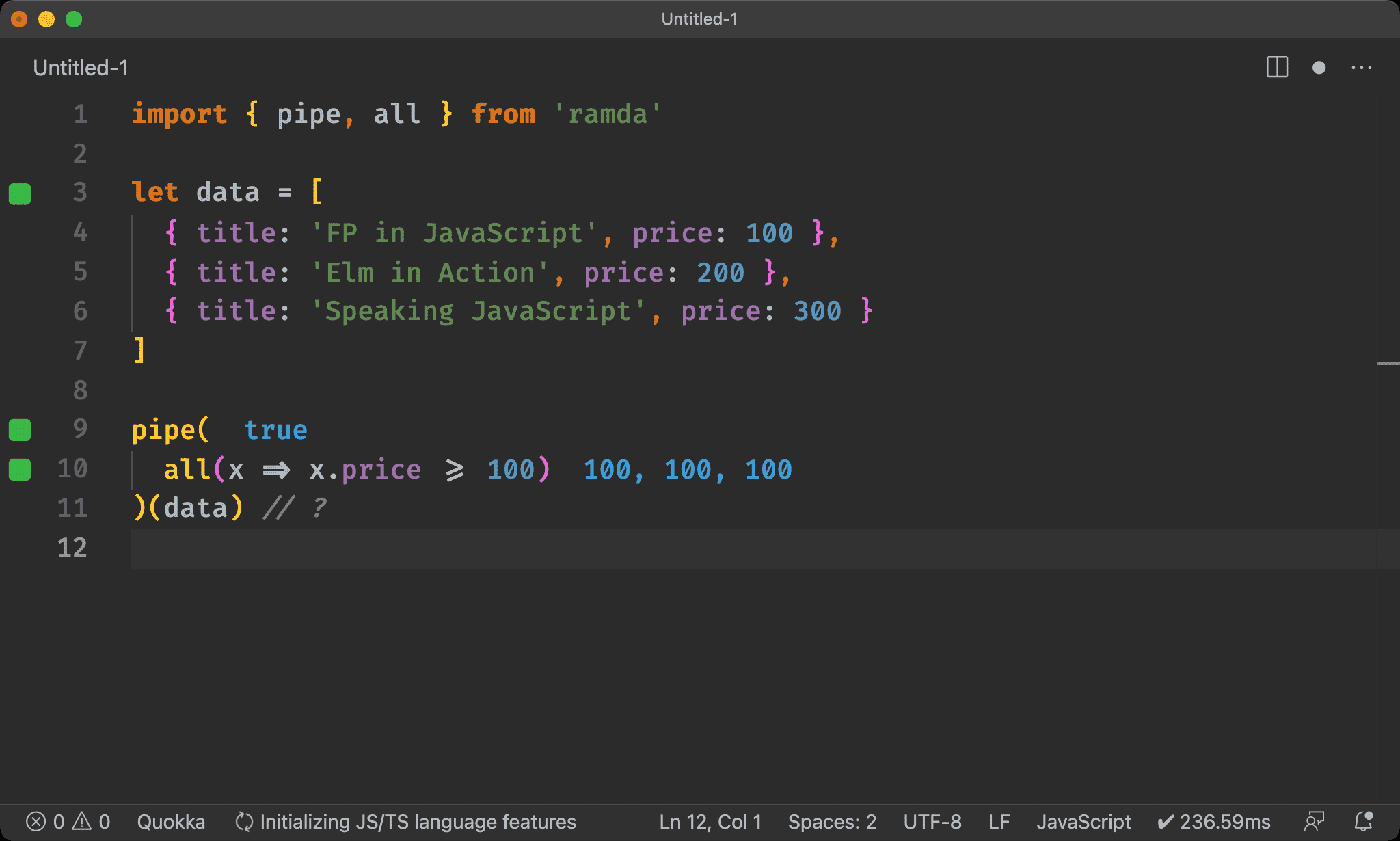
Task: Open the warnings count in the status bar
Action: coord(92,821)
